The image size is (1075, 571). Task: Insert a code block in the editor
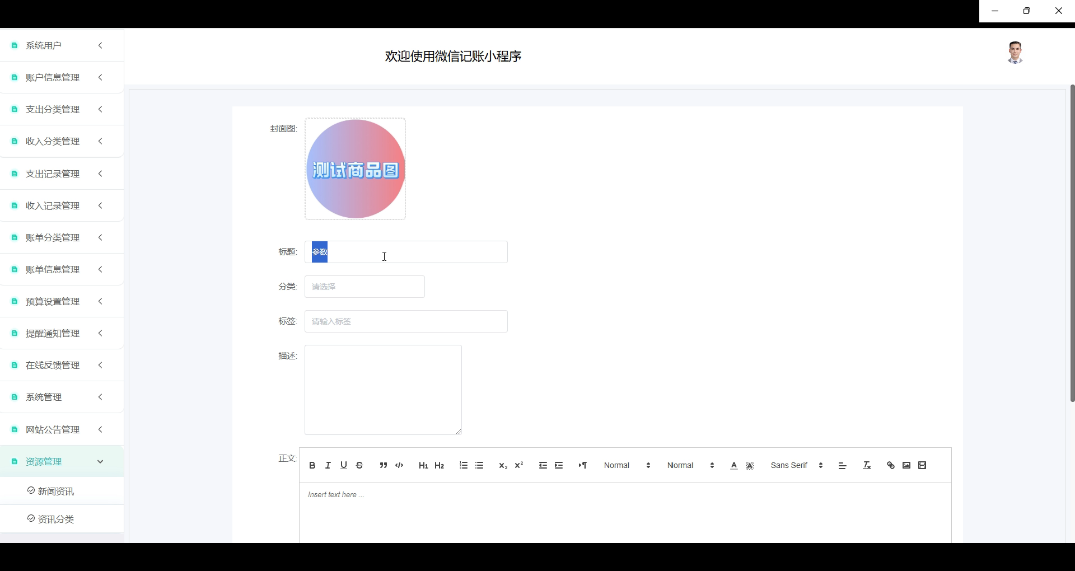click(x=399, y=465)
